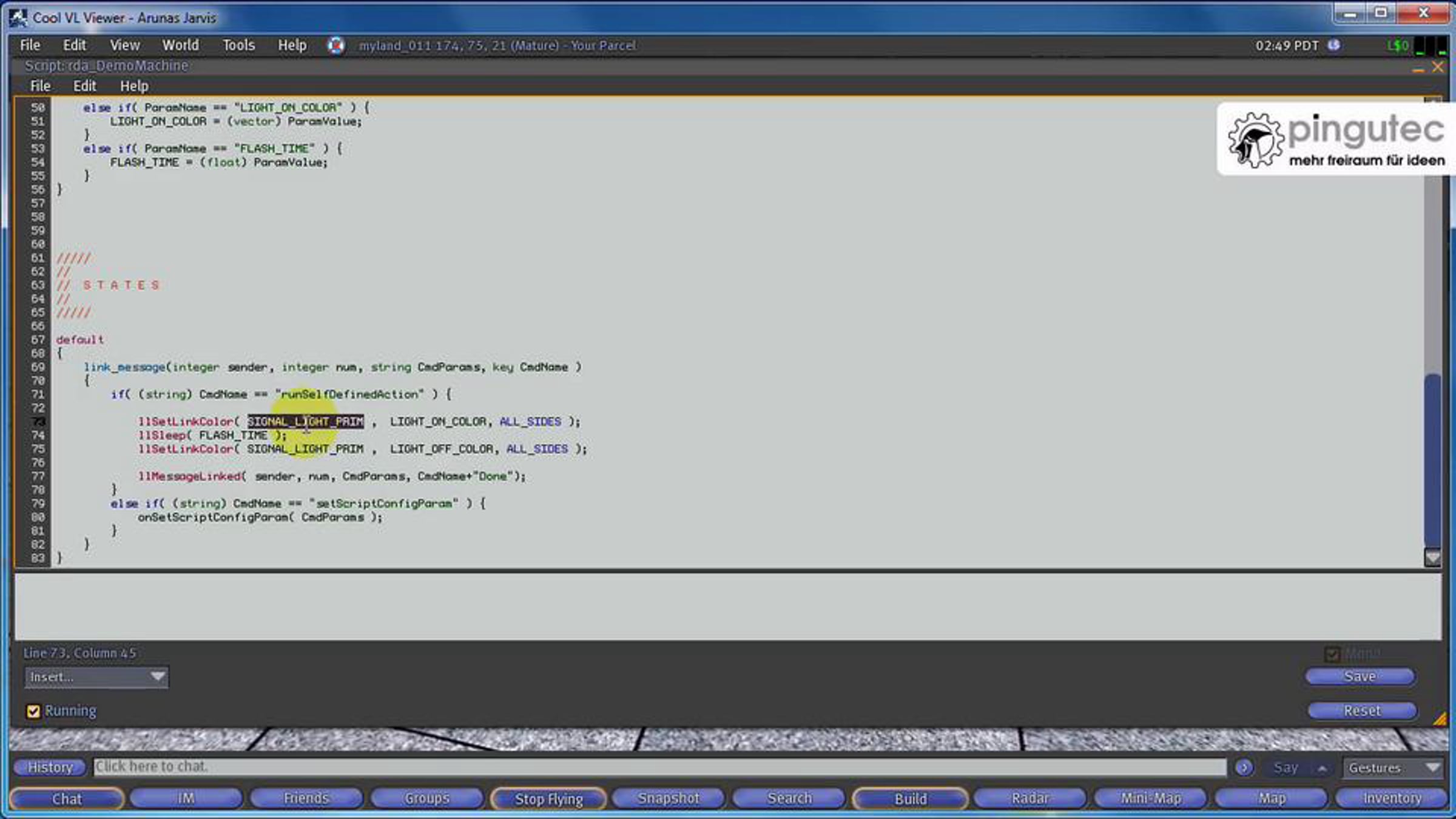Expand the Say options arrow

1322,769
